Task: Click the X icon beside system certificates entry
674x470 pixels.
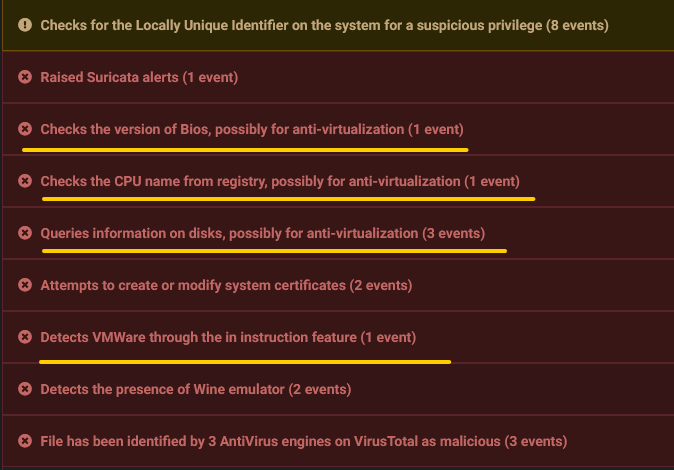Action: 25,285
